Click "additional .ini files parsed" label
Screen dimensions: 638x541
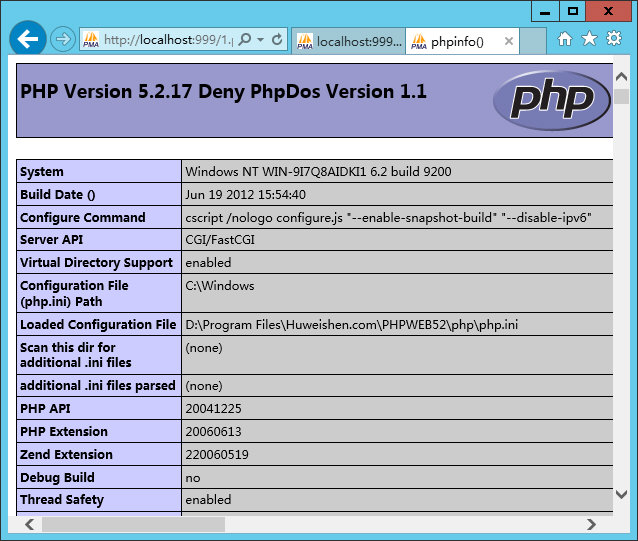click(98, 386)
